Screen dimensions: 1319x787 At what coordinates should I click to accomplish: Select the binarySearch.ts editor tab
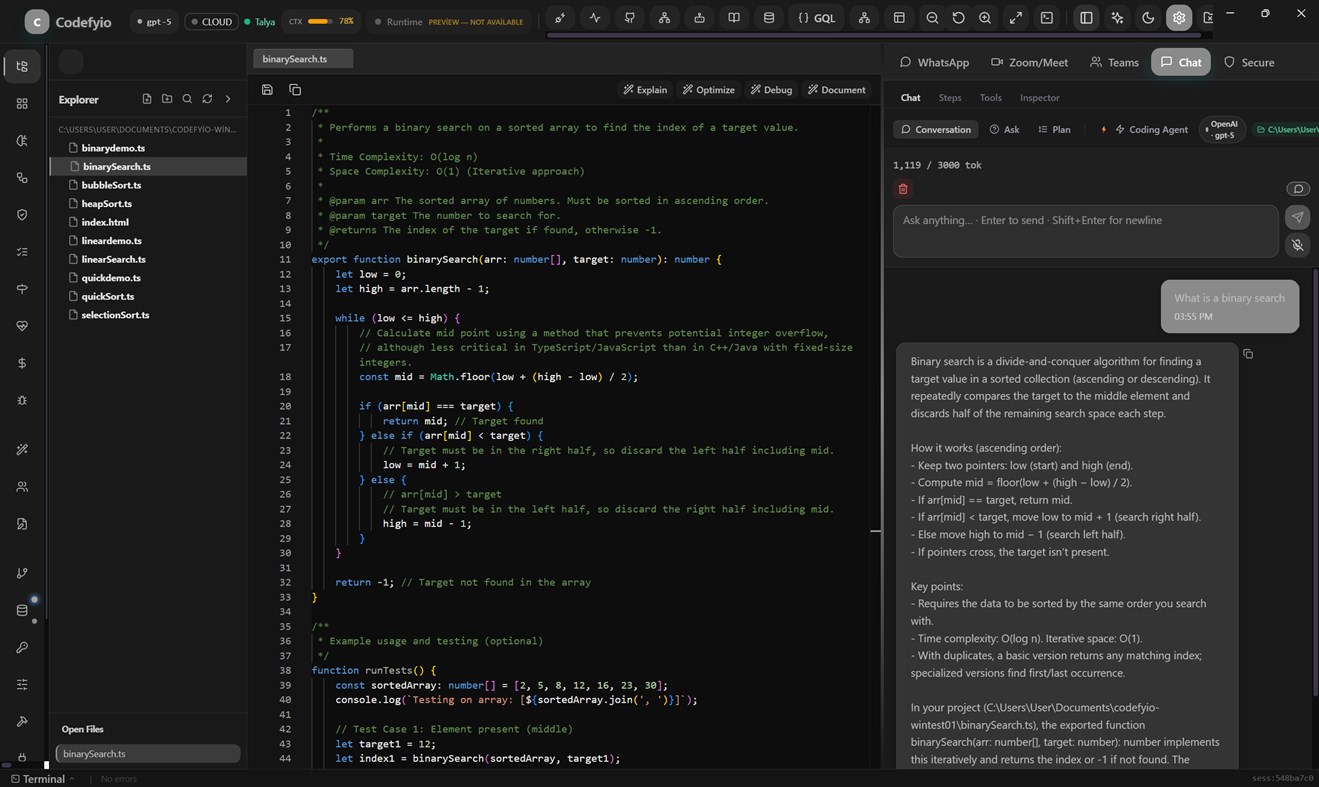click(303, 59)
